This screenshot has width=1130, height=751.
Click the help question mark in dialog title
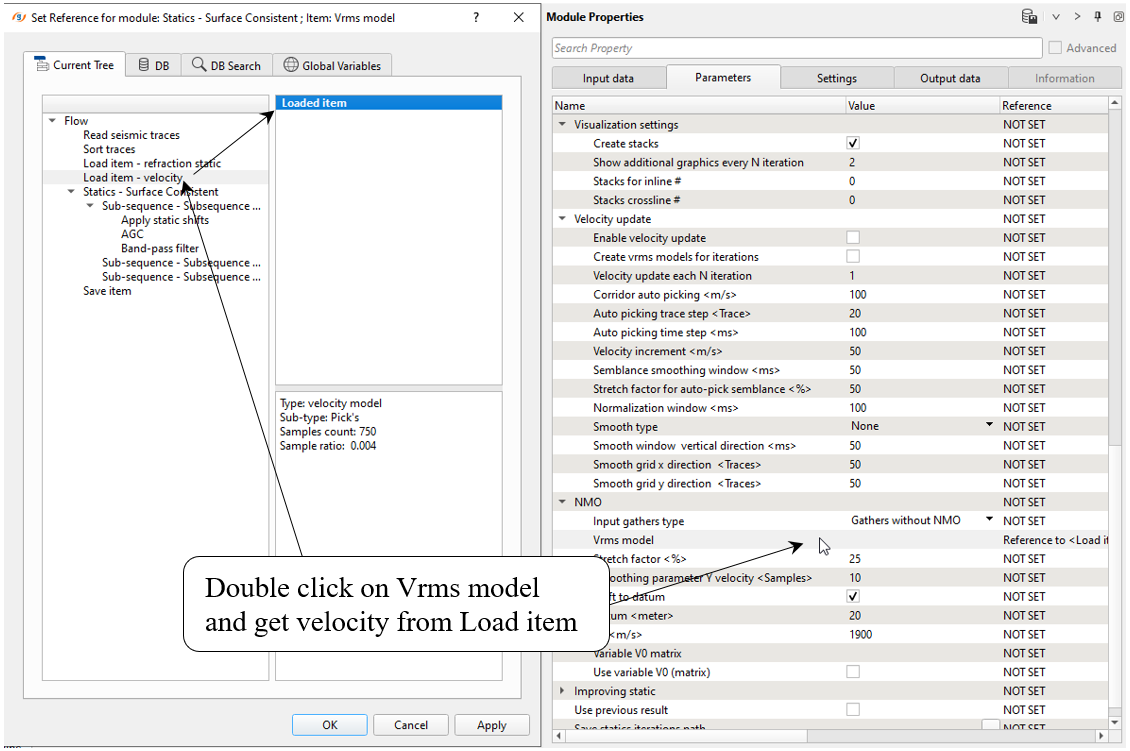coord(475,17)
